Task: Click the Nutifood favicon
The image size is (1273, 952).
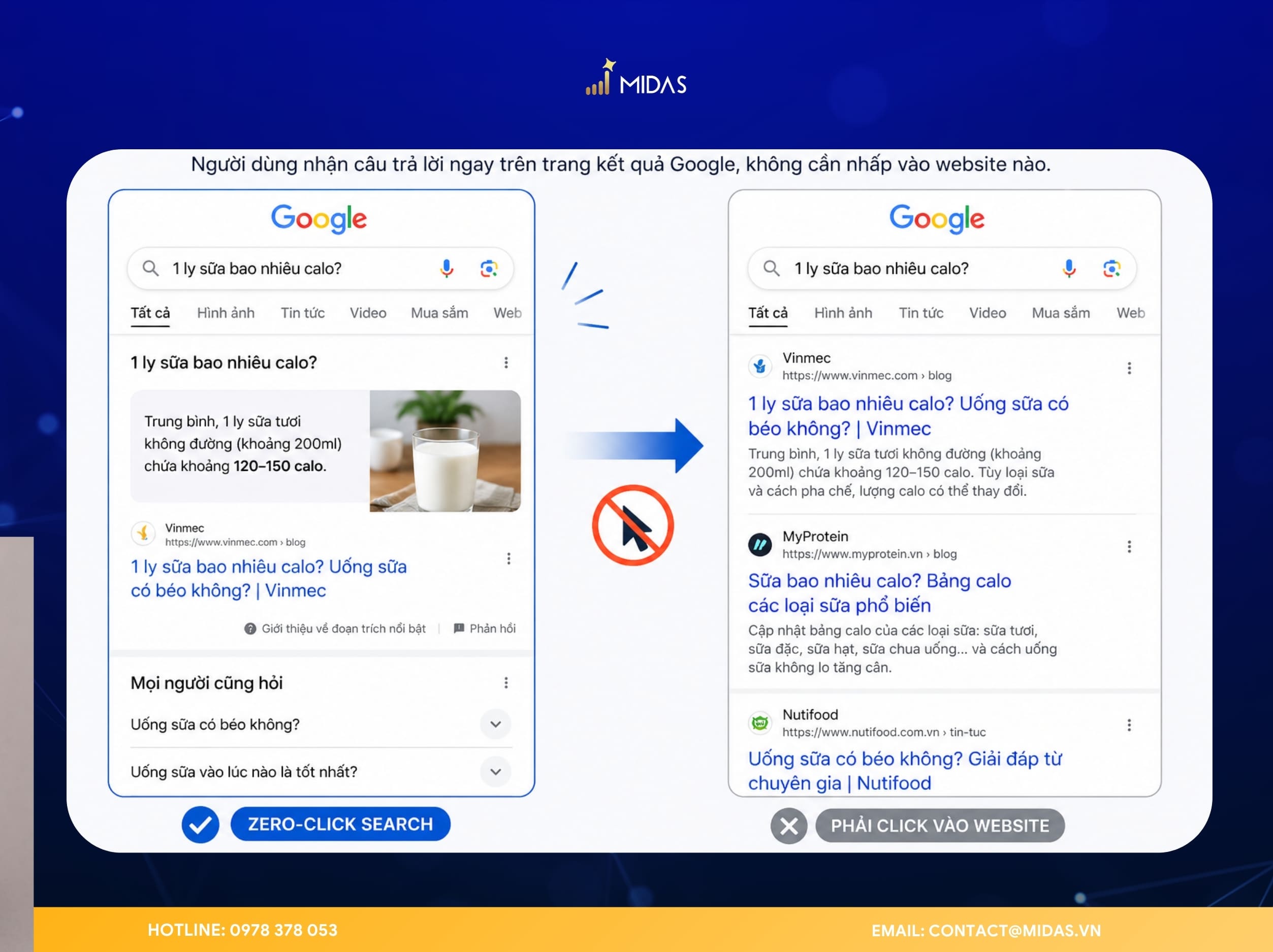Action: coord(759,723)
